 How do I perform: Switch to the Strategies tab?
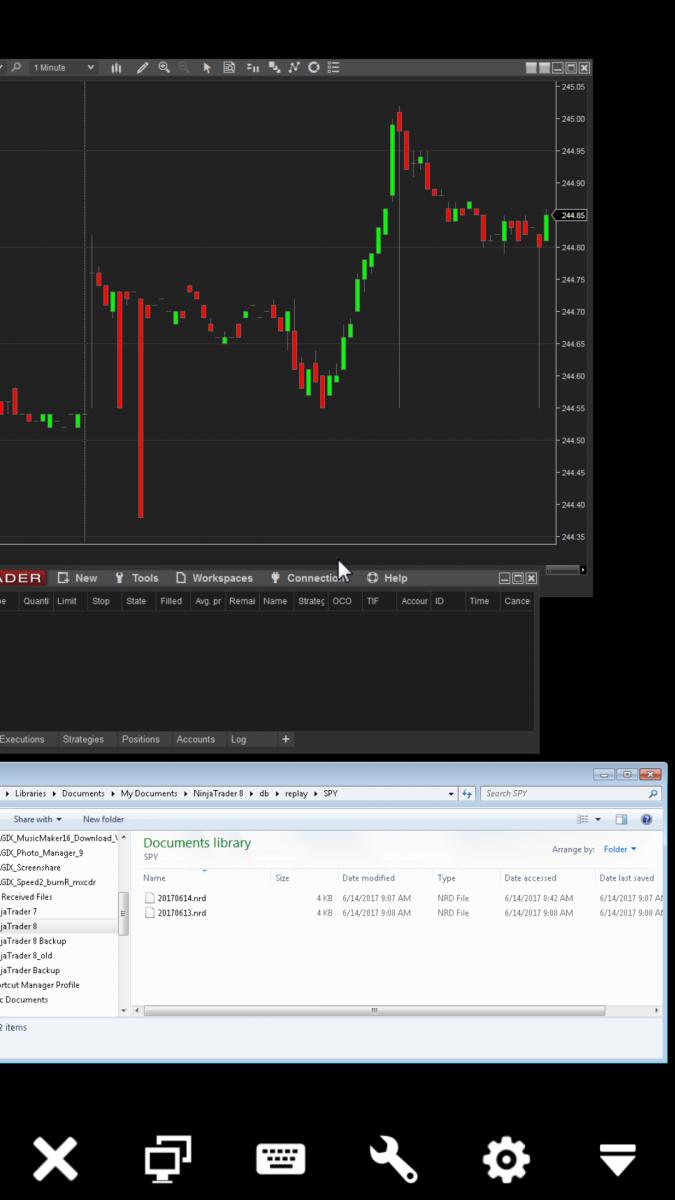(83, 740)
